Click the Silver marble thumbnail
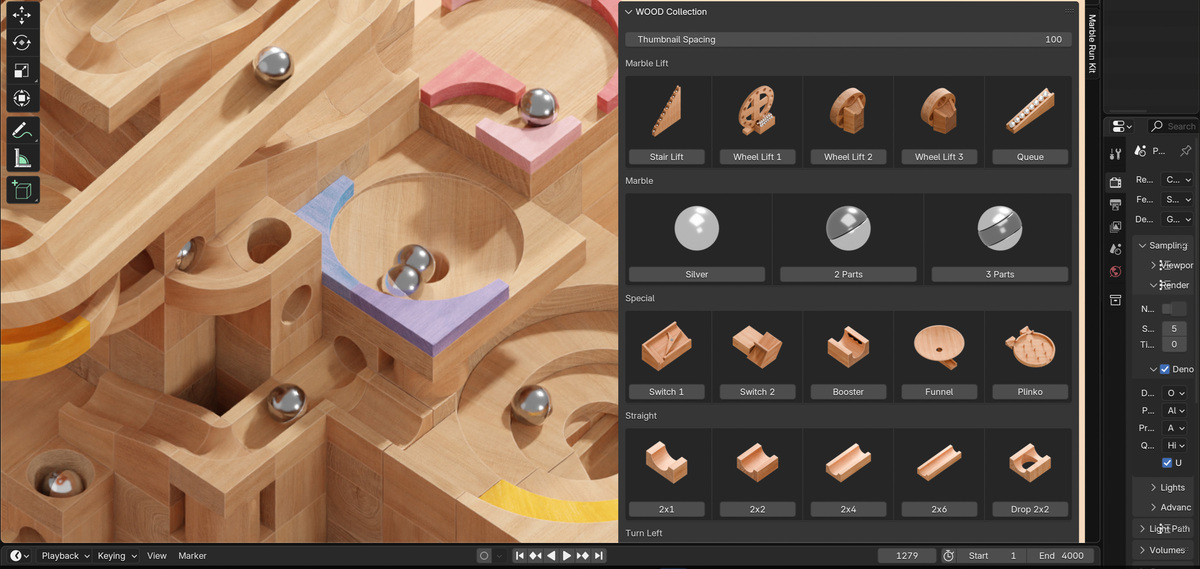This screenshot has width=1200, height=569. tap(697, 230)
